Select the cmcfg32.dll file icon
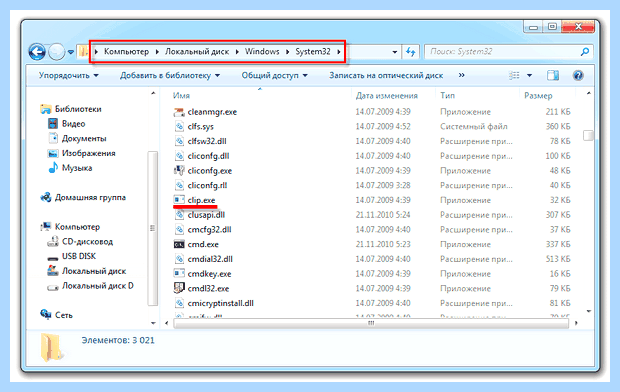The image size is (620, 392). (179, 229)
